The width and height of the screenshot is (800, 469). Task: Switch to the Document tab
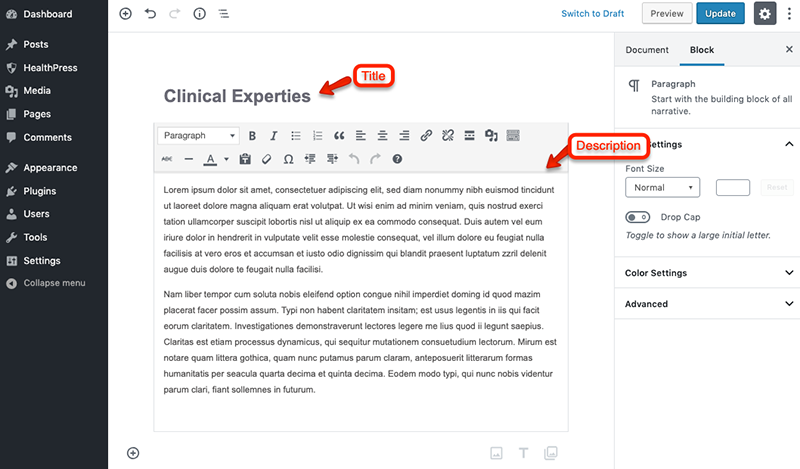point(646,49)
